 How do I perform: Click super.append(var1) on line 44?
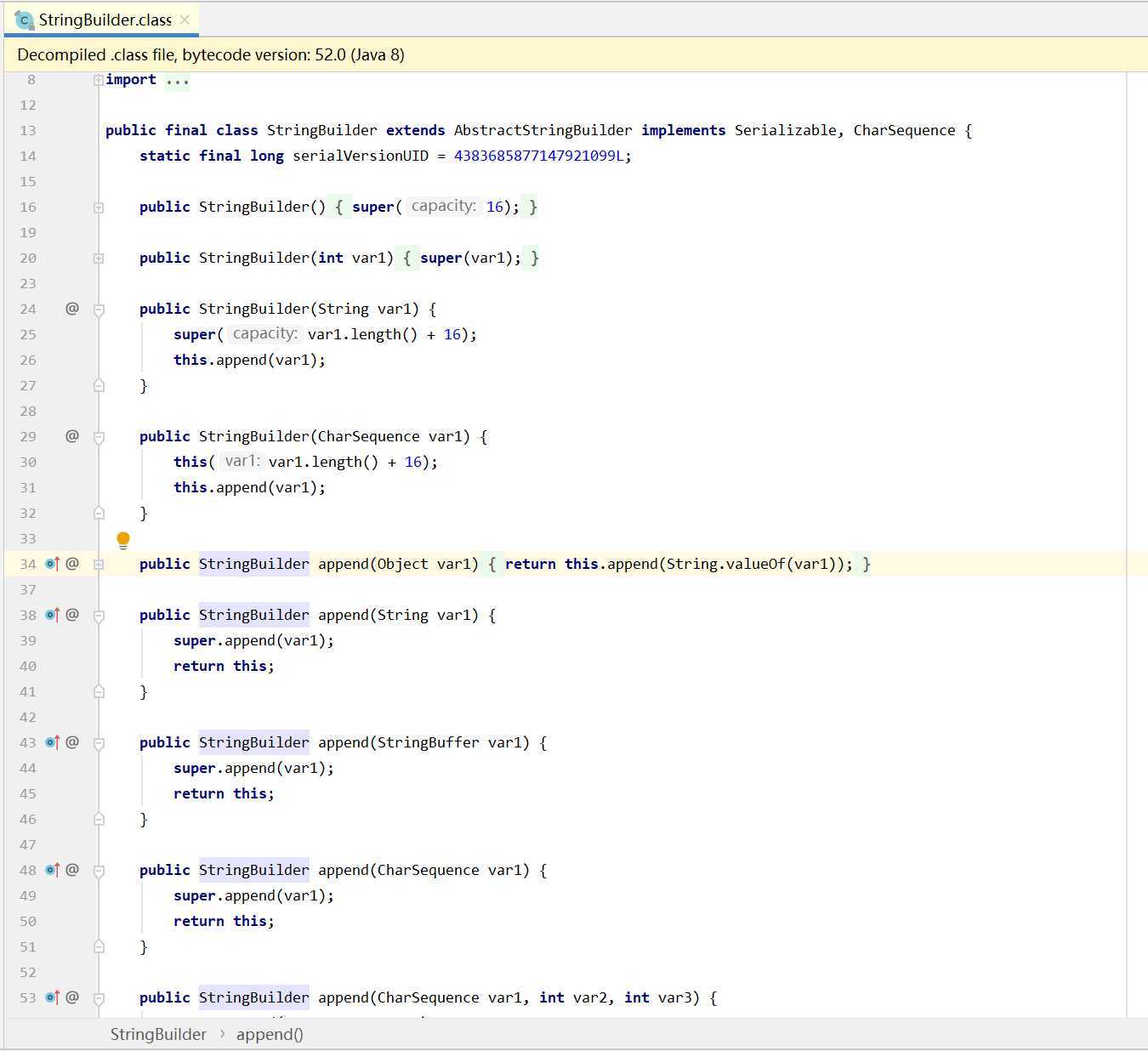tap(250, 768)
